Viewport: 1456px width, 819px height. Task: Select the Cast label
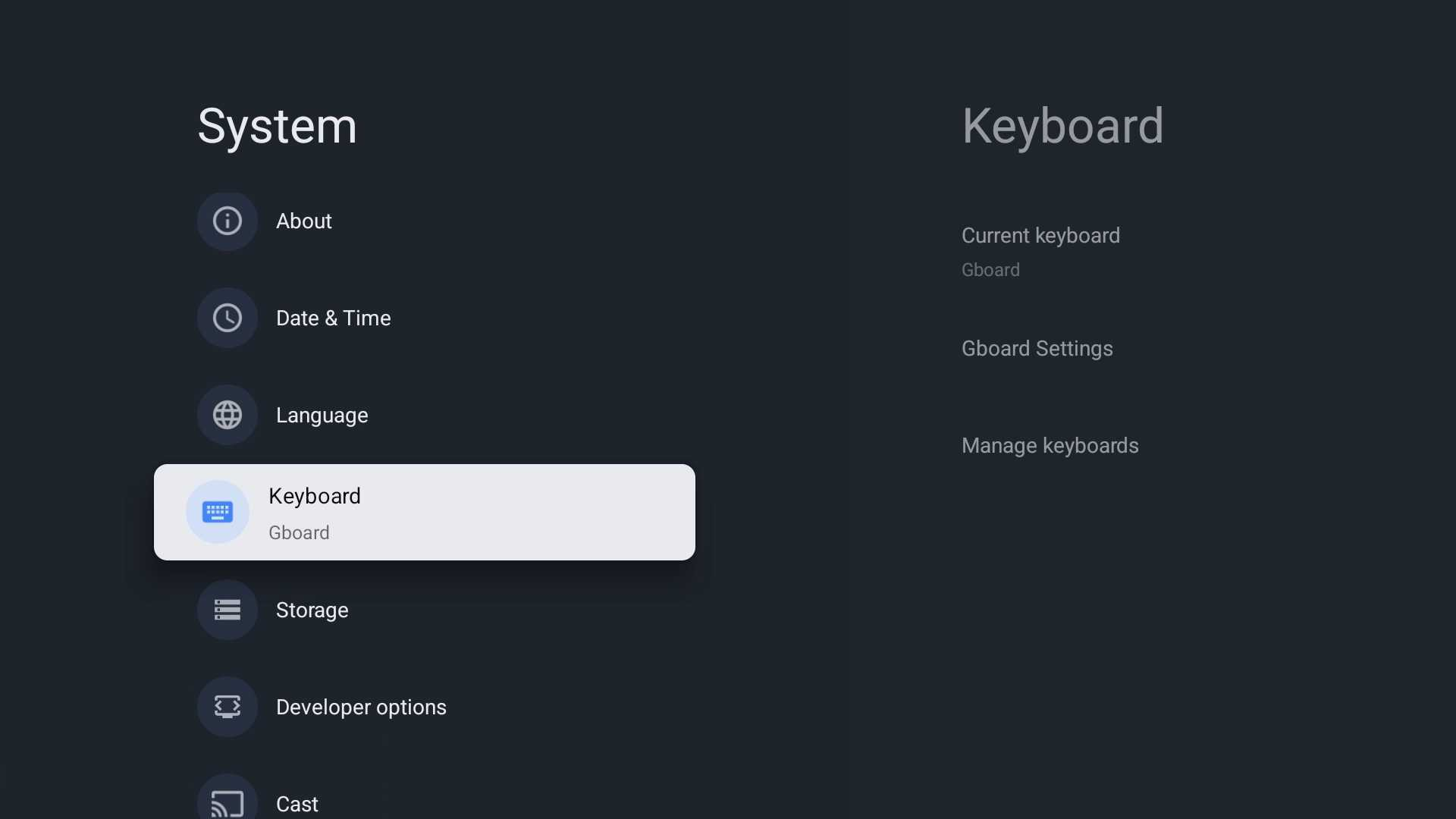(297, 804)
